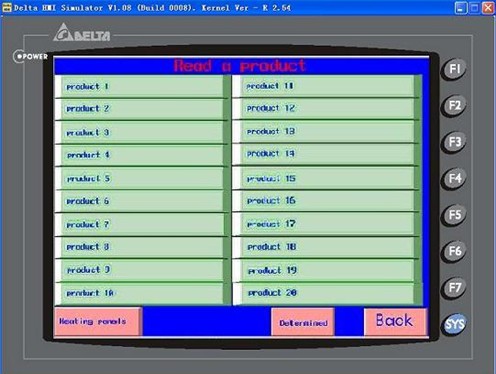The width and height of the screenshot is (496, 374).
Task: Go to the previous screen with Back
Action: 395,321
